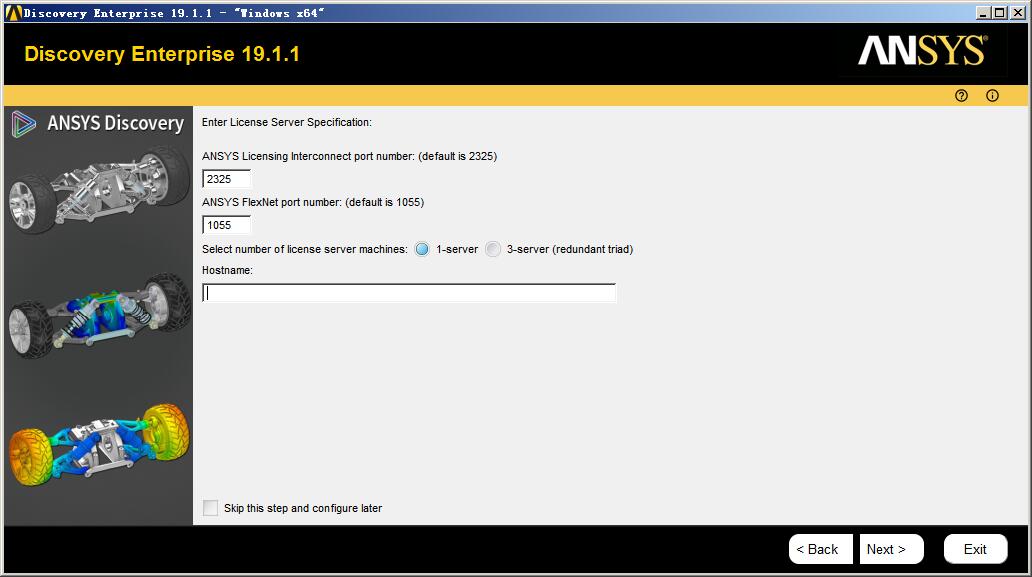Screen dimensions: 1032x577
Task: Click "Discovery Enterprise 19.1.1" heading
Action: point(162,54)
